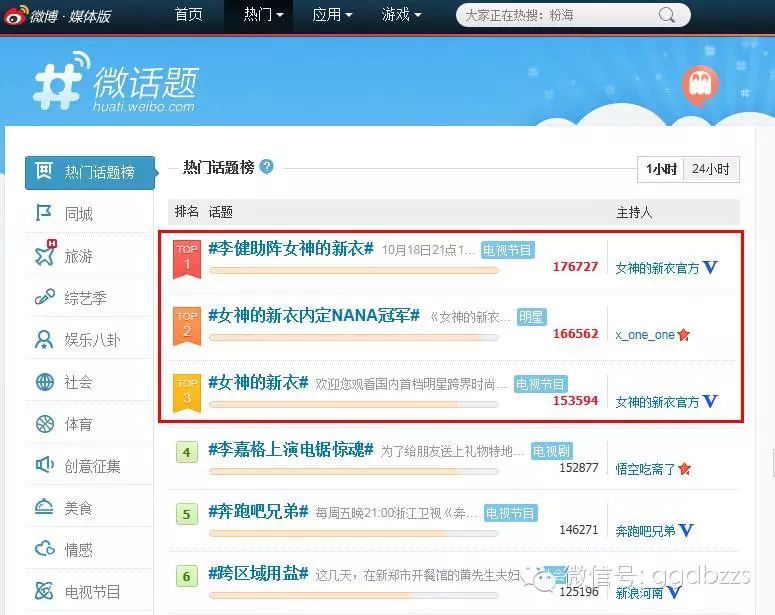Click the 体育 basketball icon

tap(44, 424)
